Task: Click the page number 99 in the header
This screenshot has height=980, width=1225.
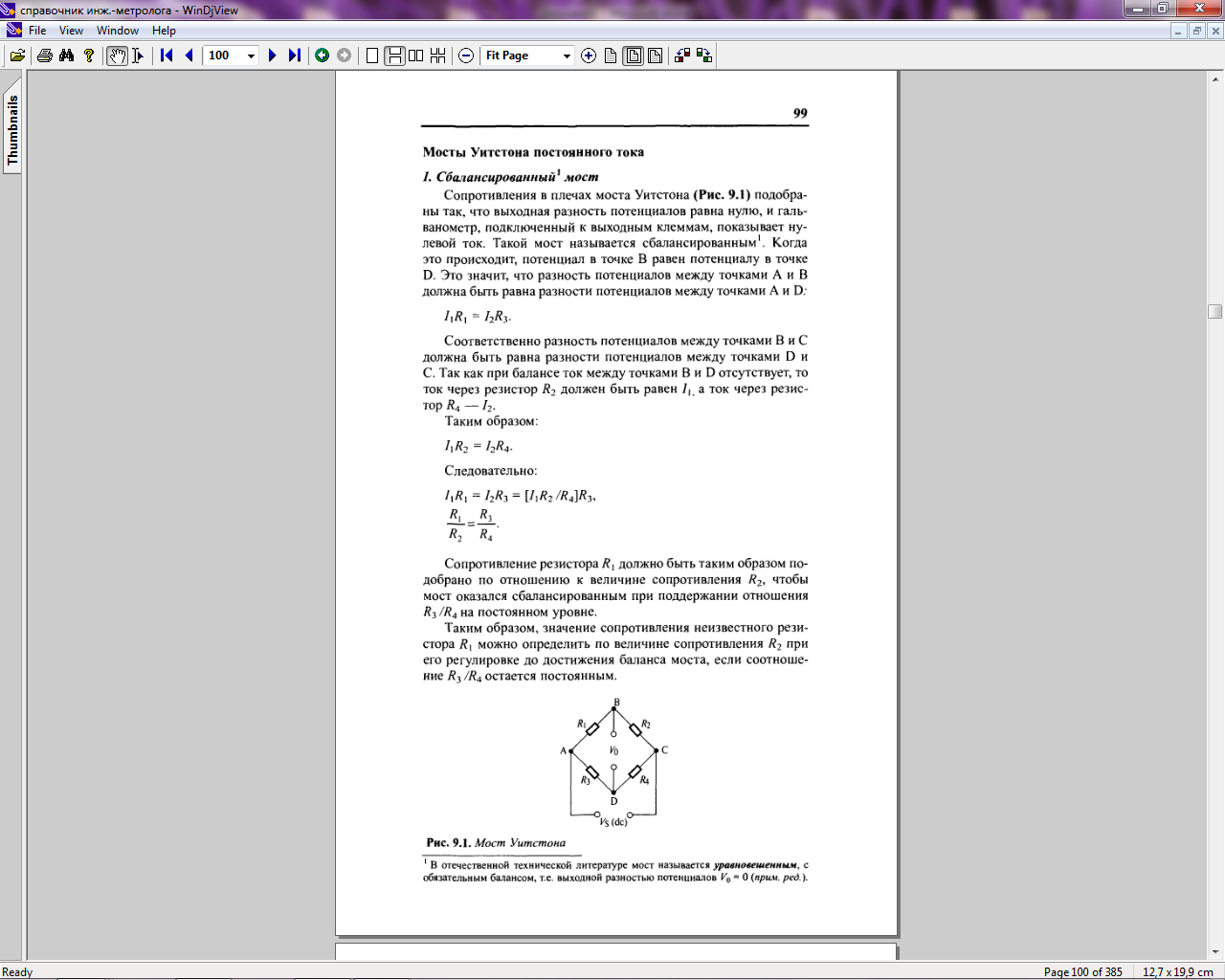Action: tap(800, 113)
